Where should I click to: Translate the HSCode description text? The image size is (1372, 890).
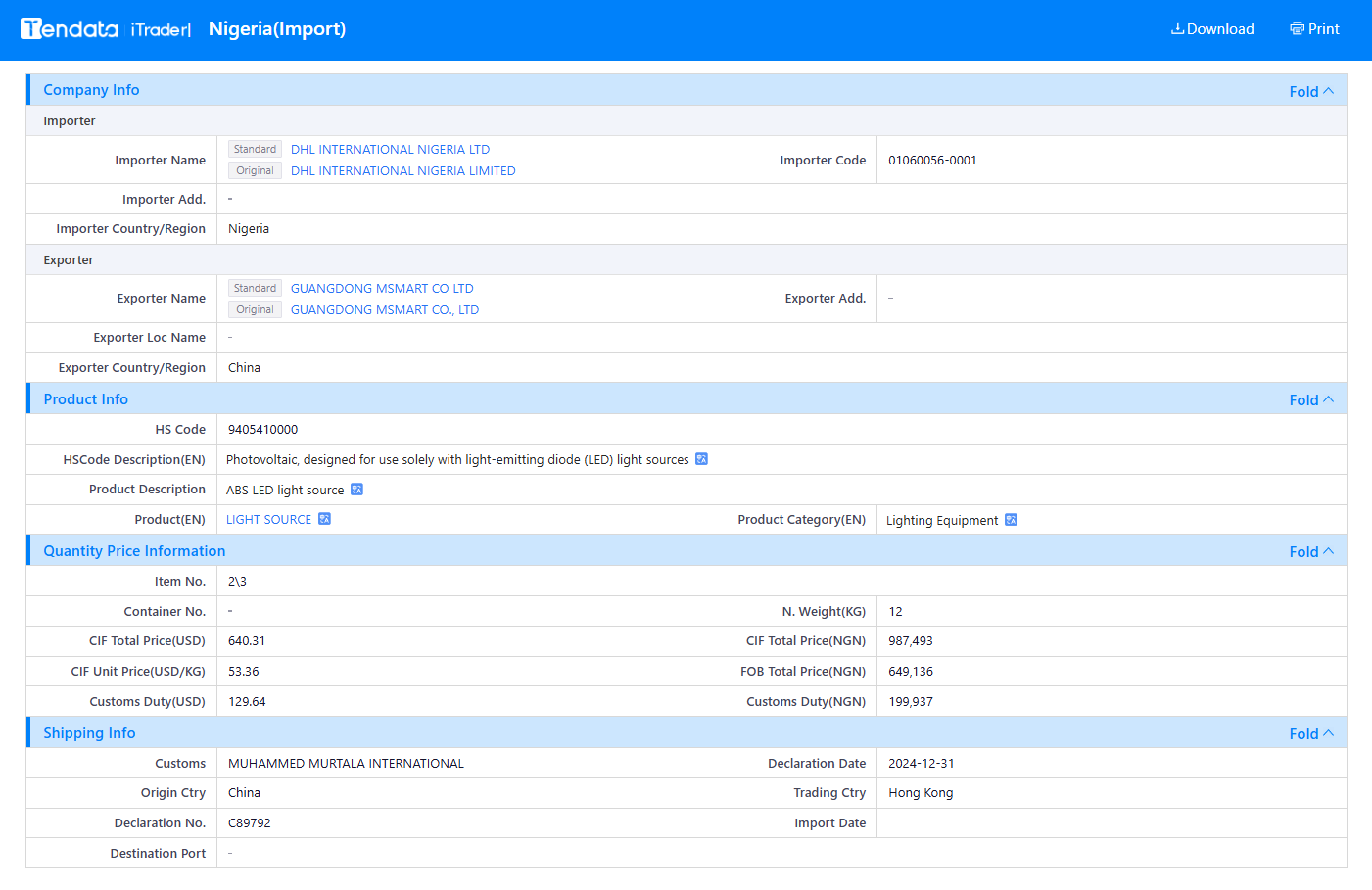[701, 459]
